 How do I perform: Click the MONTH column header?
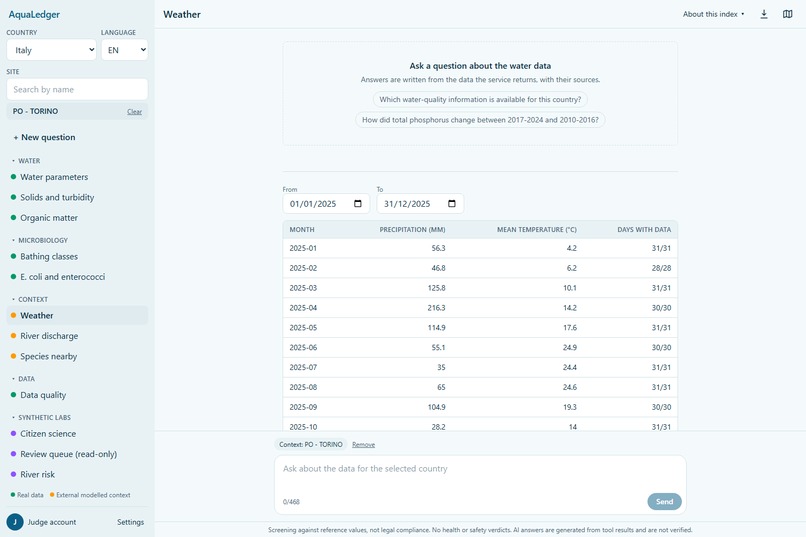pyautogui.click(x=302, y=230)
